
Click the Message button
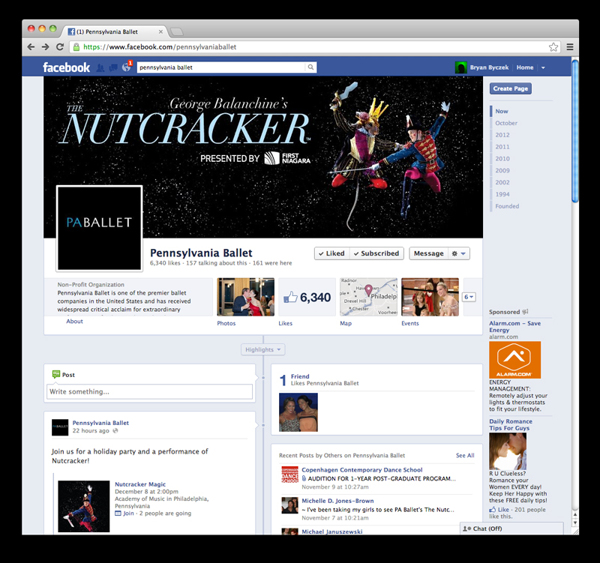pyautogui.click(x=429, y=253)
